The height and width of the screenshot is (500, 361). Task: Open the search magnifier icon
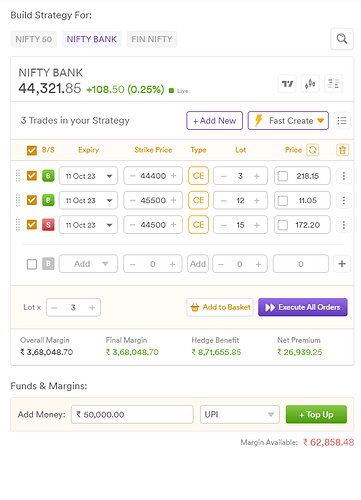point(342,39)
